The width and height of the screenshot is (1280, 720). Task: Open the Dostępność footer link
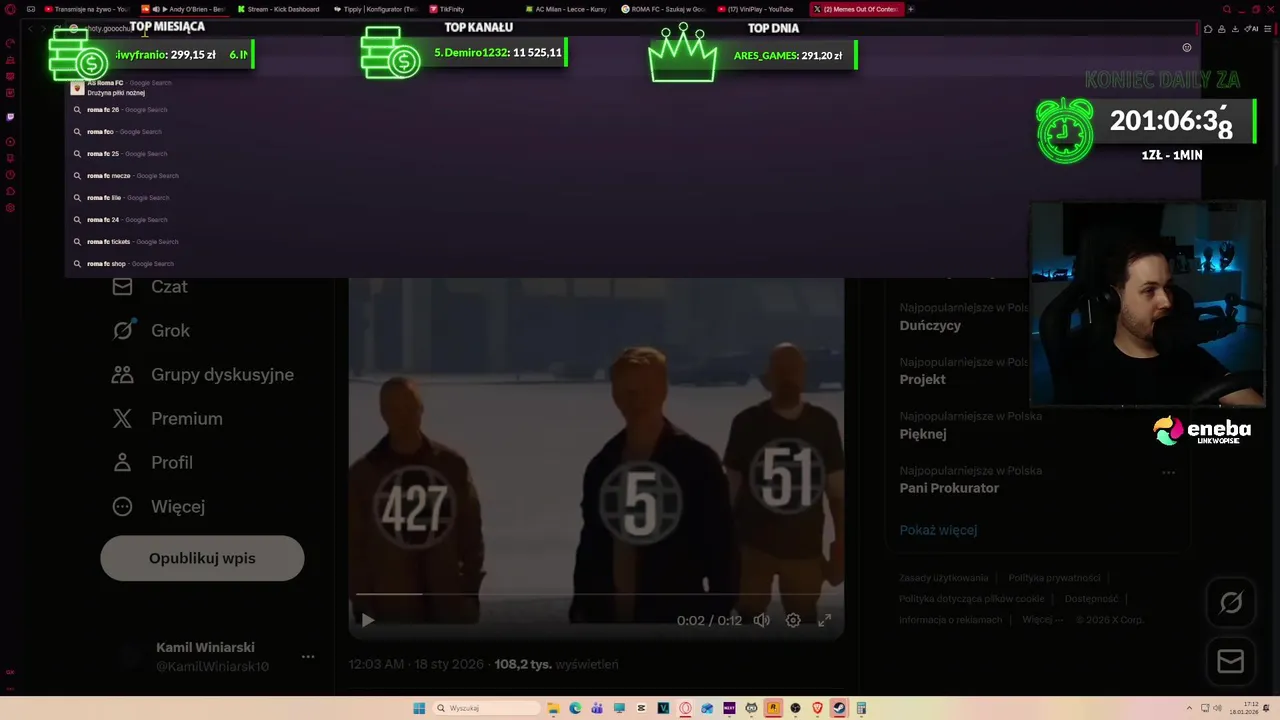pyautogui.click(x=1091, y=599)
